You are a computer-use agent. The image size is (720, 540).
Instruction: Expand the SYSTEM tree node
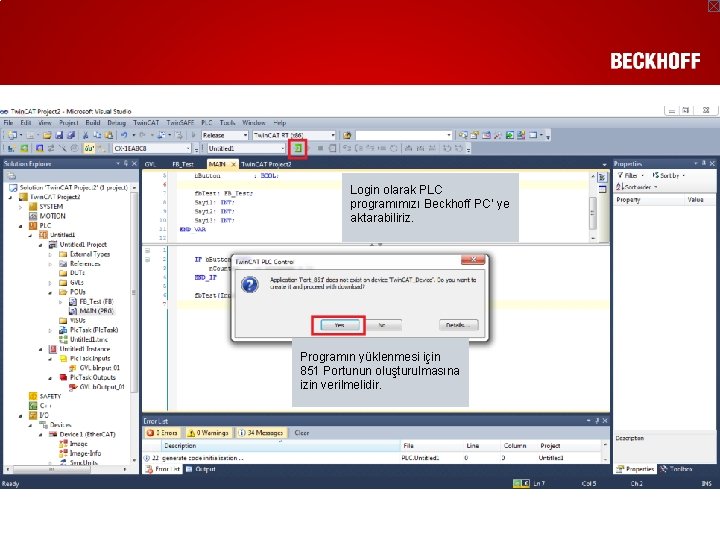click(x=20, y=207)
